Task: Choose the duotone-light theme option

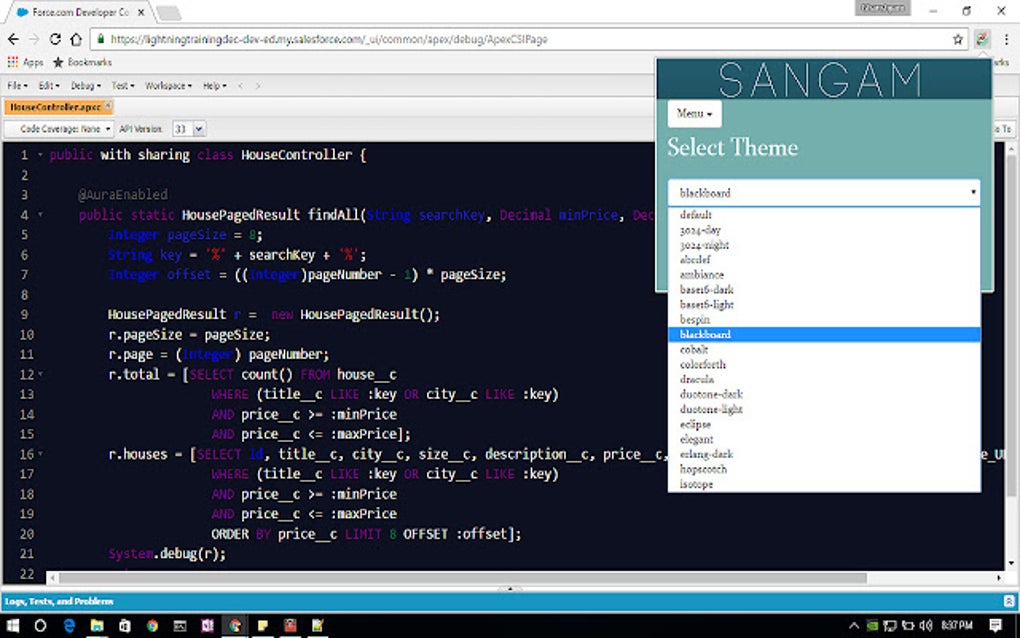Action: click(x=824, y=409)
